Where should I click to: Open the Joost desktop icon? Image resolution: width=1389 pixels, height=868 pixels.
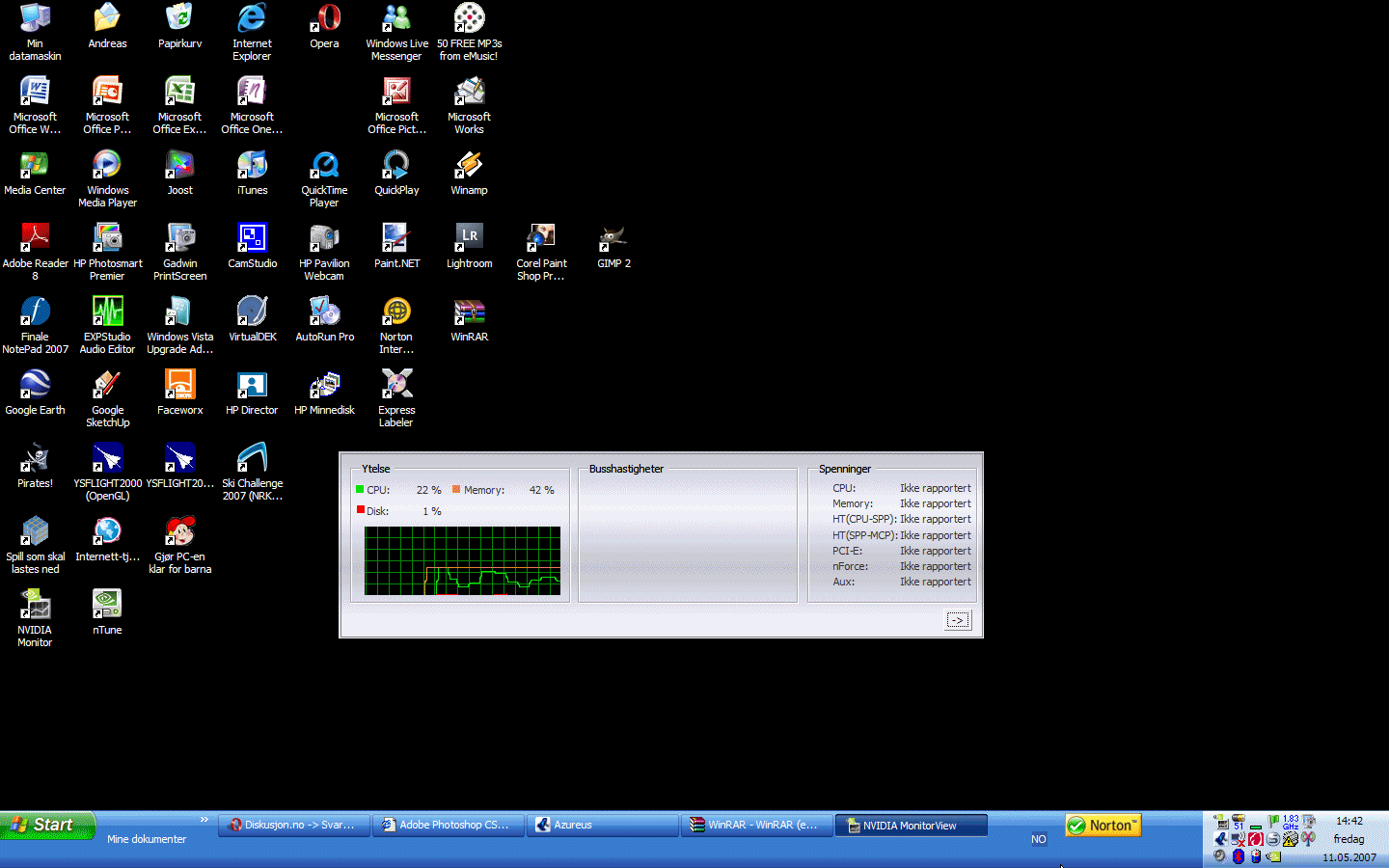coord(179,173)
